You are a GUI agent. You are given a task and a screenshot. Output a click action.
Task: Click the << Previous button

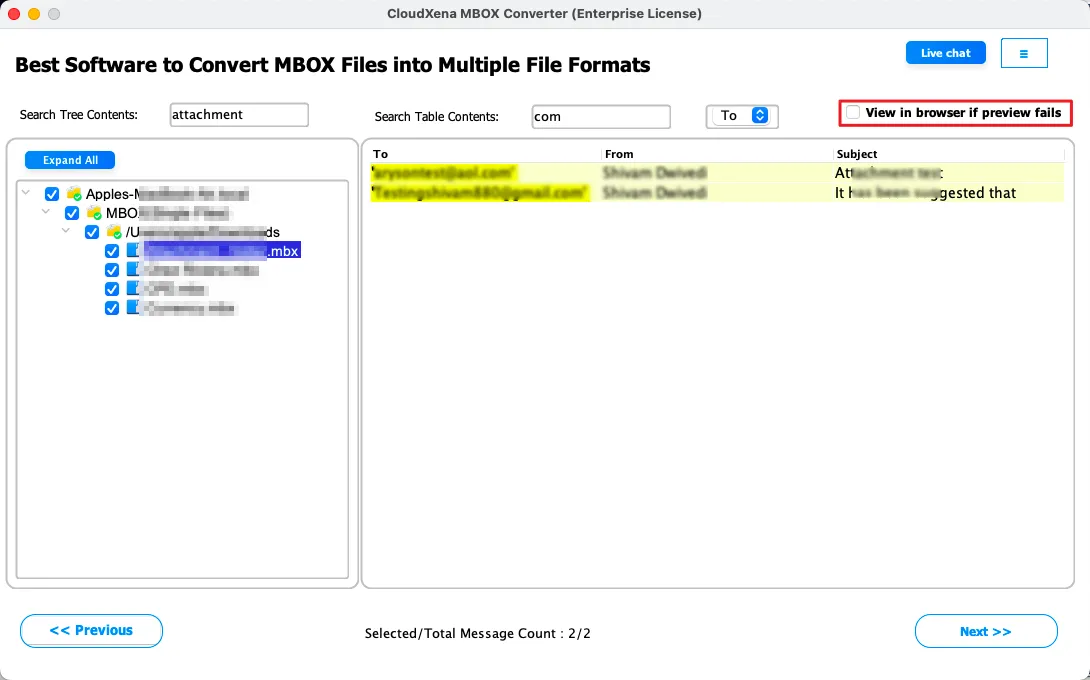point(91,630)
